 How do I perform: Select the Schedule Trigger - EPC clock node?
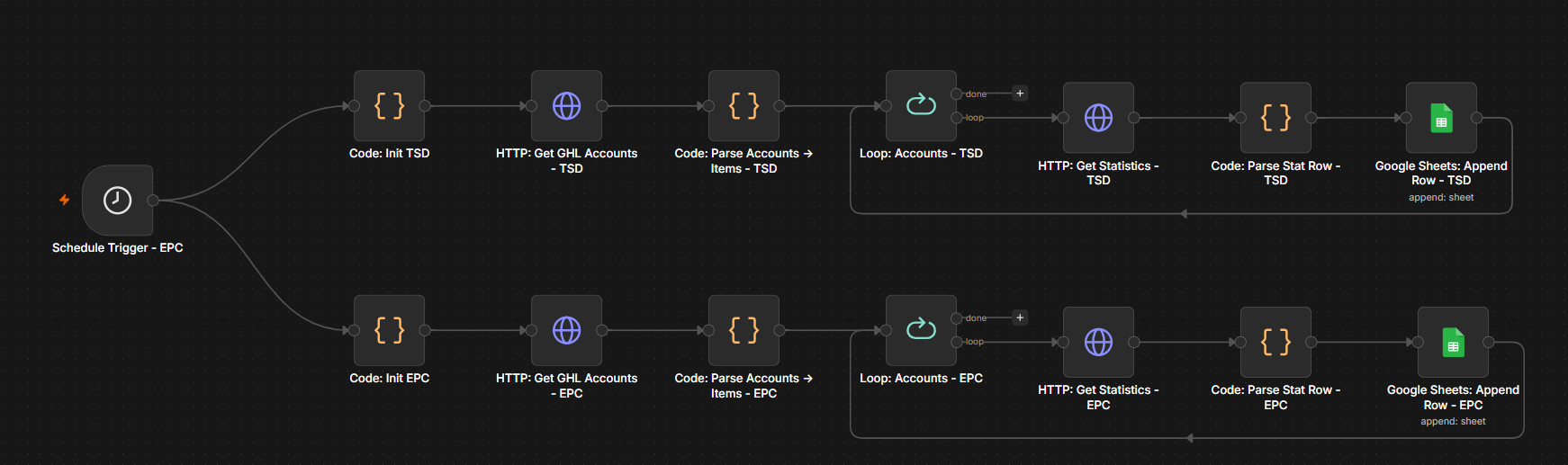117,200
